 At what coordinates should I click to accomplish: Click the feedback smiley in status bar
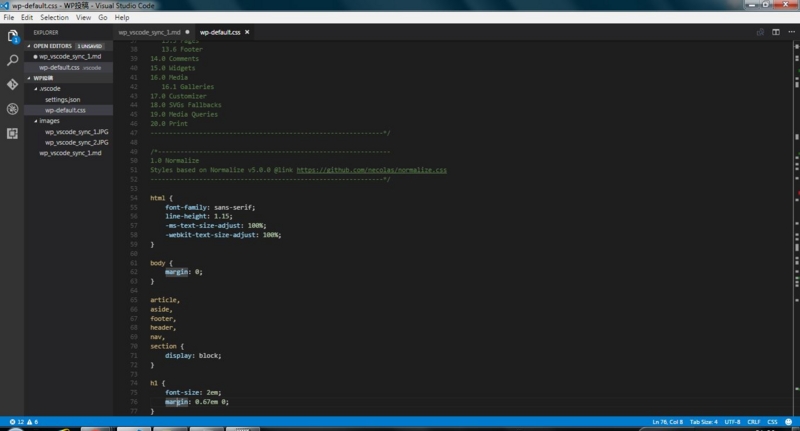click(788, 422)
